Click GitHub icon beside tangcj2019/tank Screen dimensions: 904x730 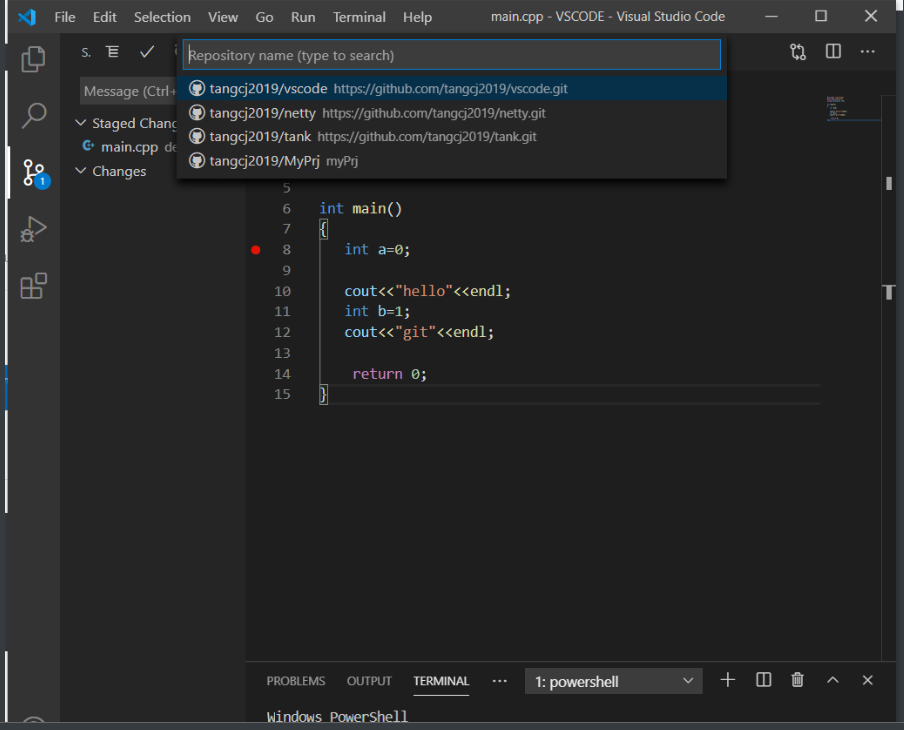coord(197,136)
